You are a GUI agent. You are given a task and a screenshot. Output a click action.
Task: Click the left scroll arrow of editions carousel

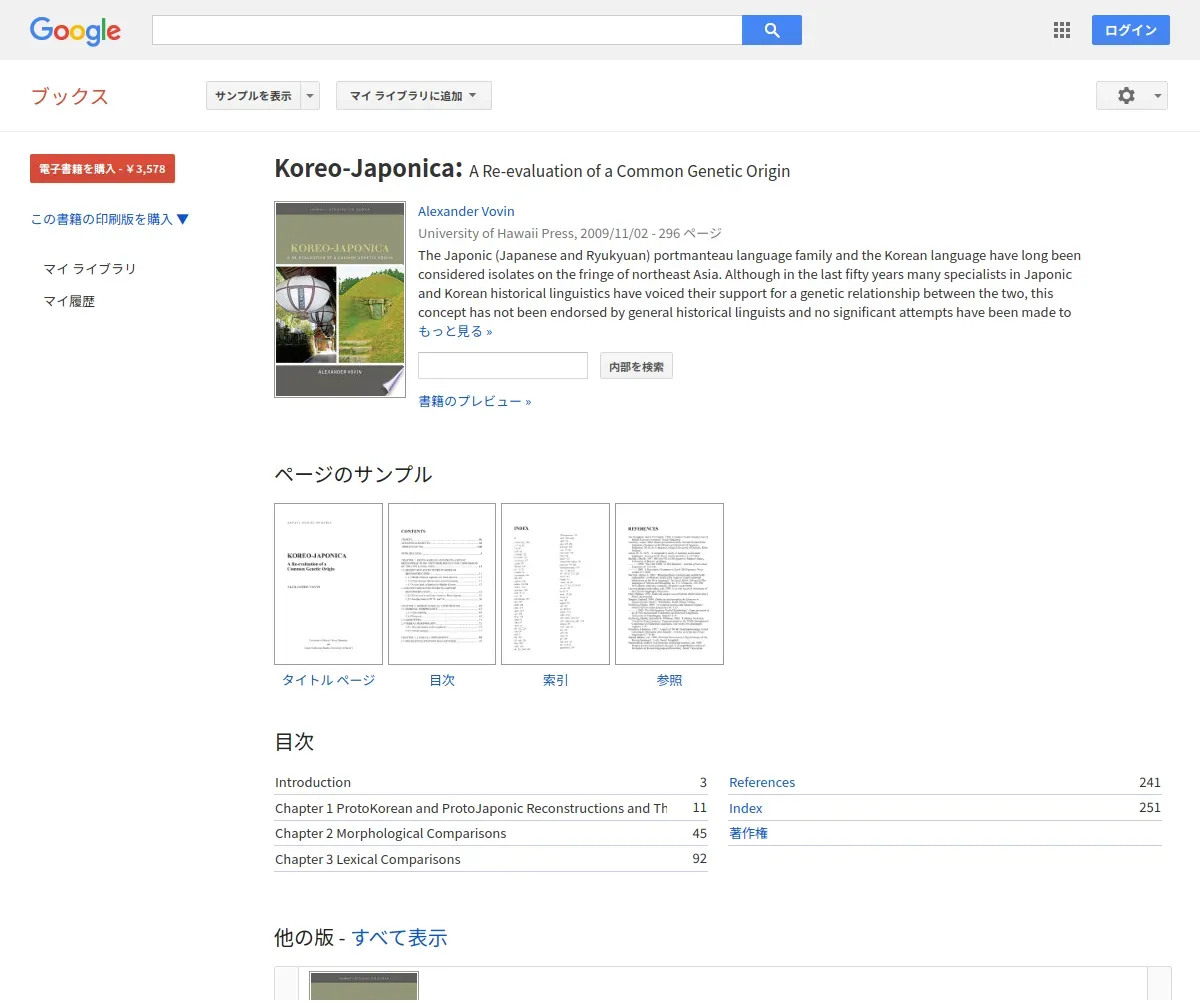pyautogui.click(x=286, y=985)
